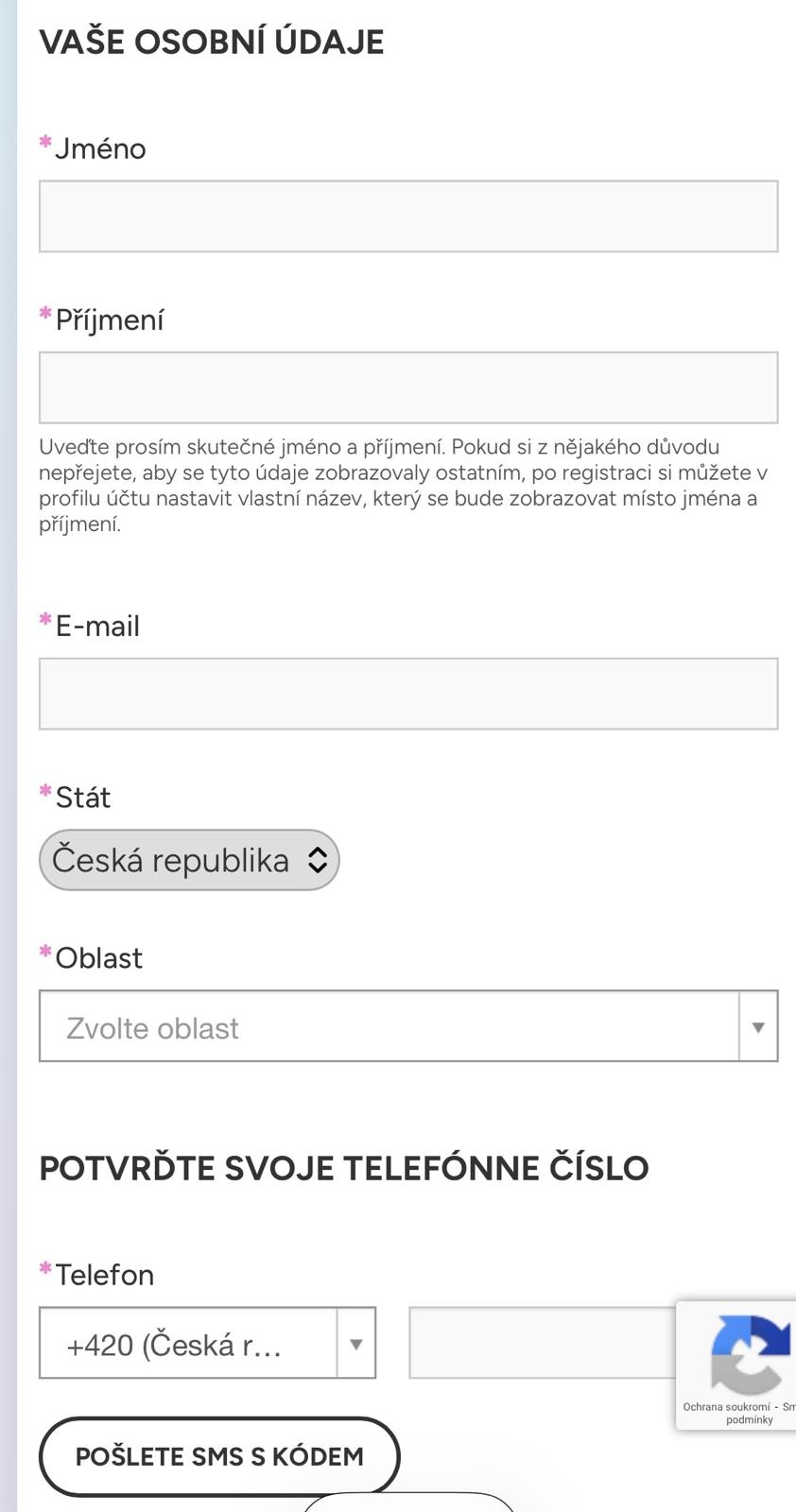Click the E-mail field label
The image size is (796, 1512).
pos(97,627)
